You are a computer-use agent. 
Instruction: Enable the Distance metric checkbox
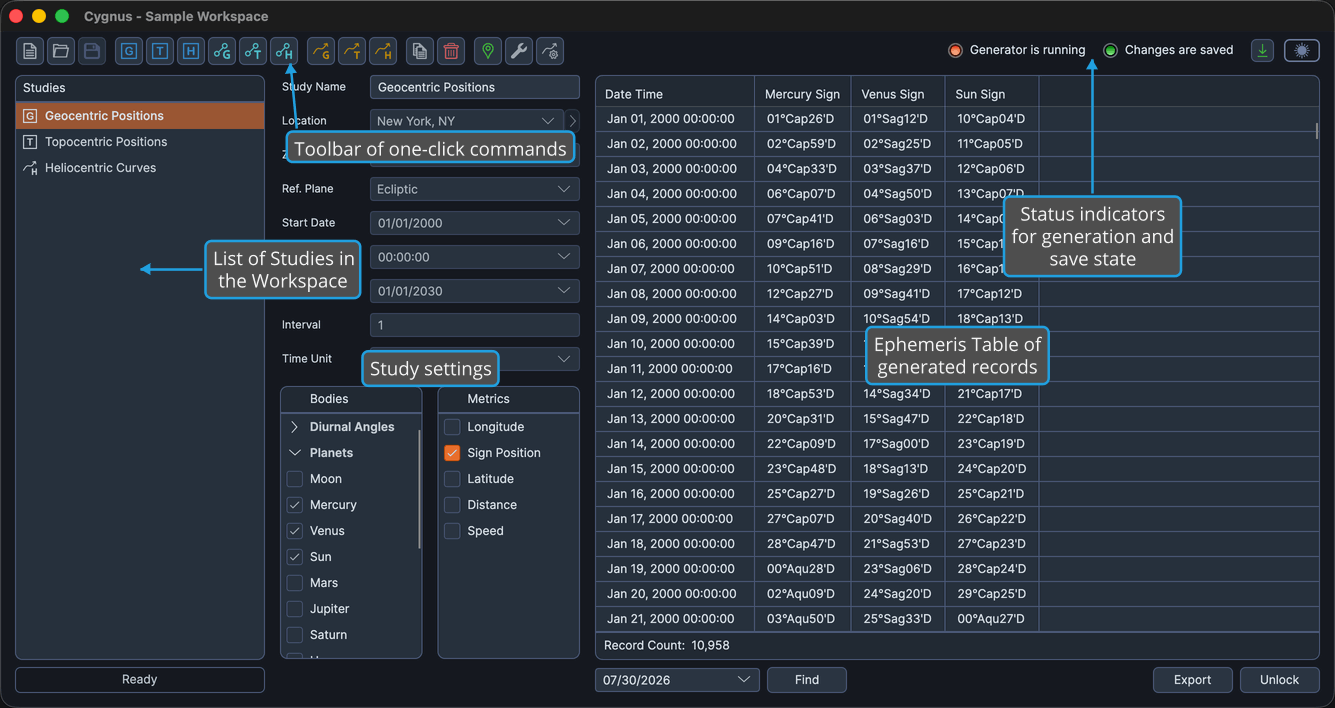452,505
